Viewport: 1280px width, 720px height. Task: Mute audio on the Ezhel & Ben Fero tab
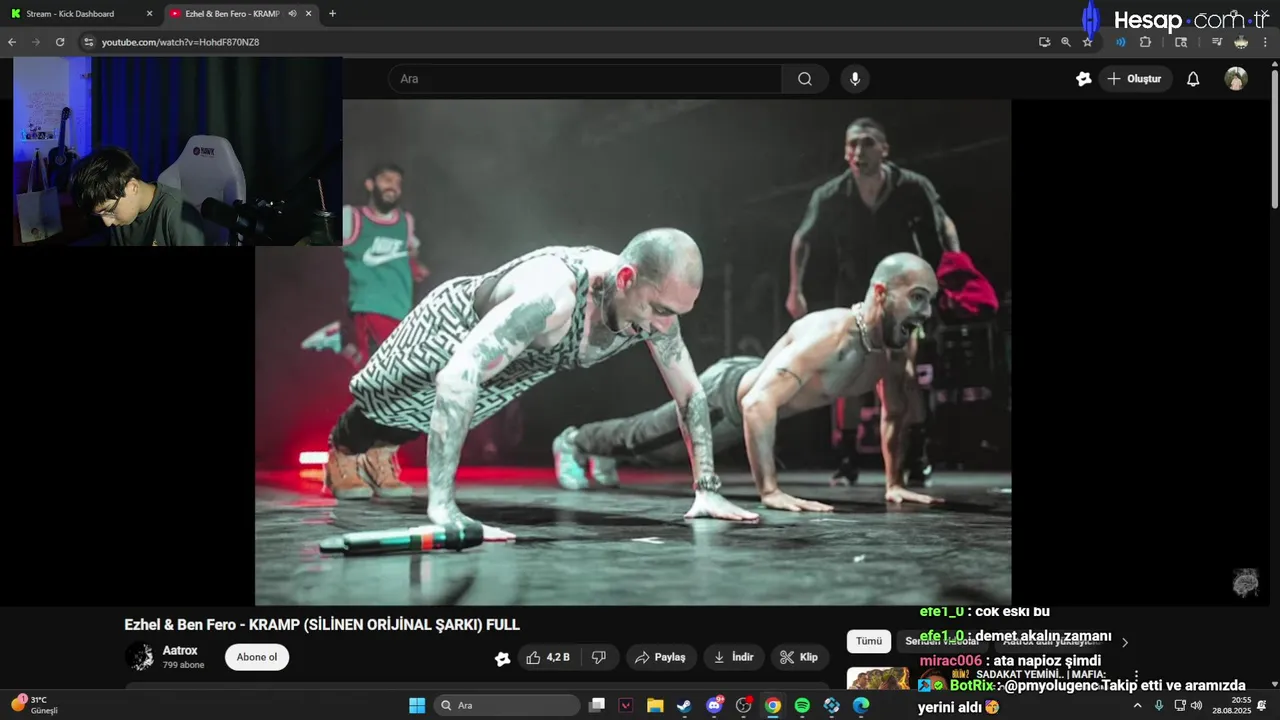click(292, 14)
